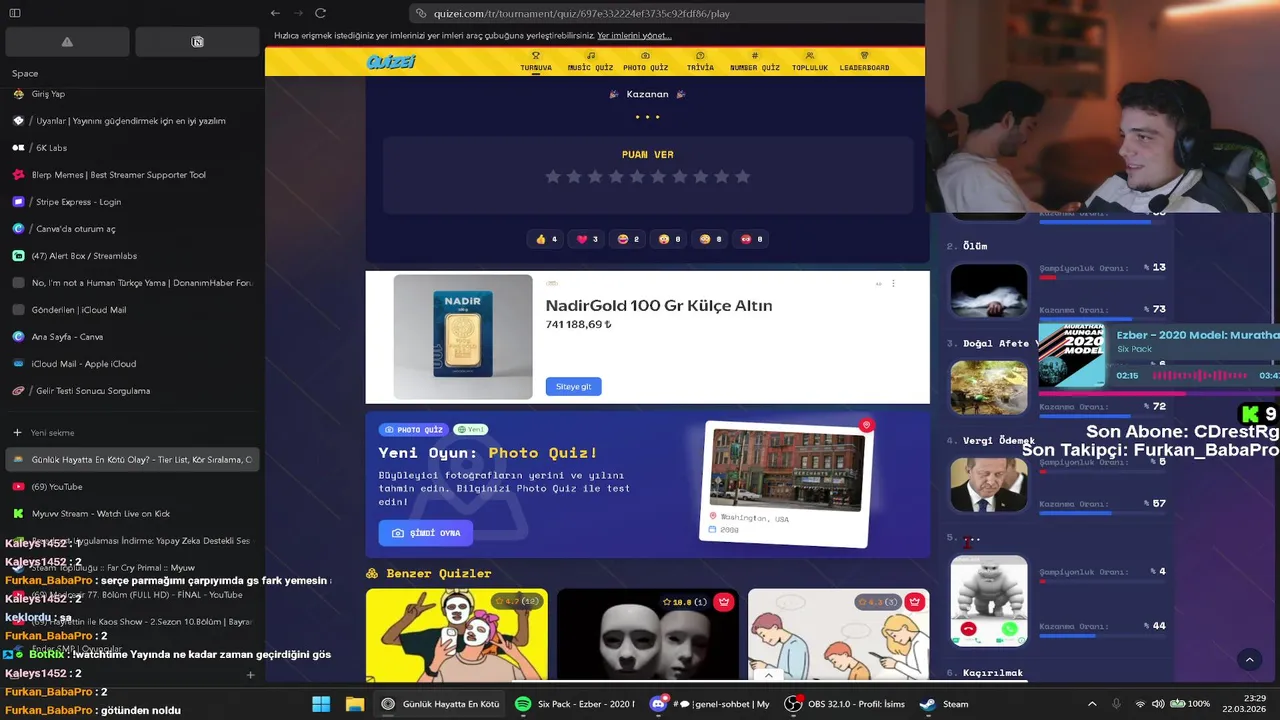Expand the system tray hidden icons chevron

1092,704
